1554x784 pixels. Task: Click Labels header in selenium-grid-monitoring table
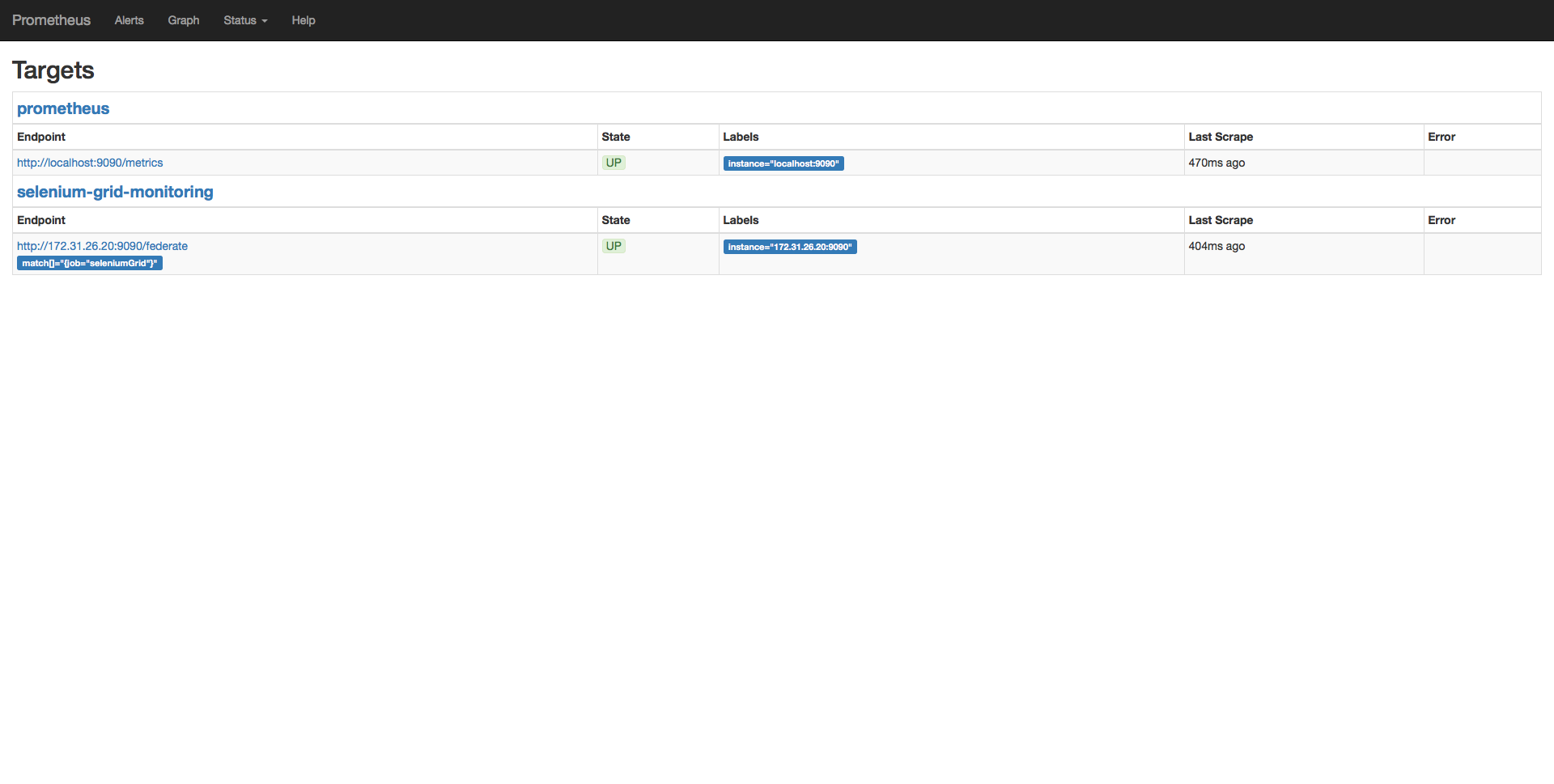[741, 220]
